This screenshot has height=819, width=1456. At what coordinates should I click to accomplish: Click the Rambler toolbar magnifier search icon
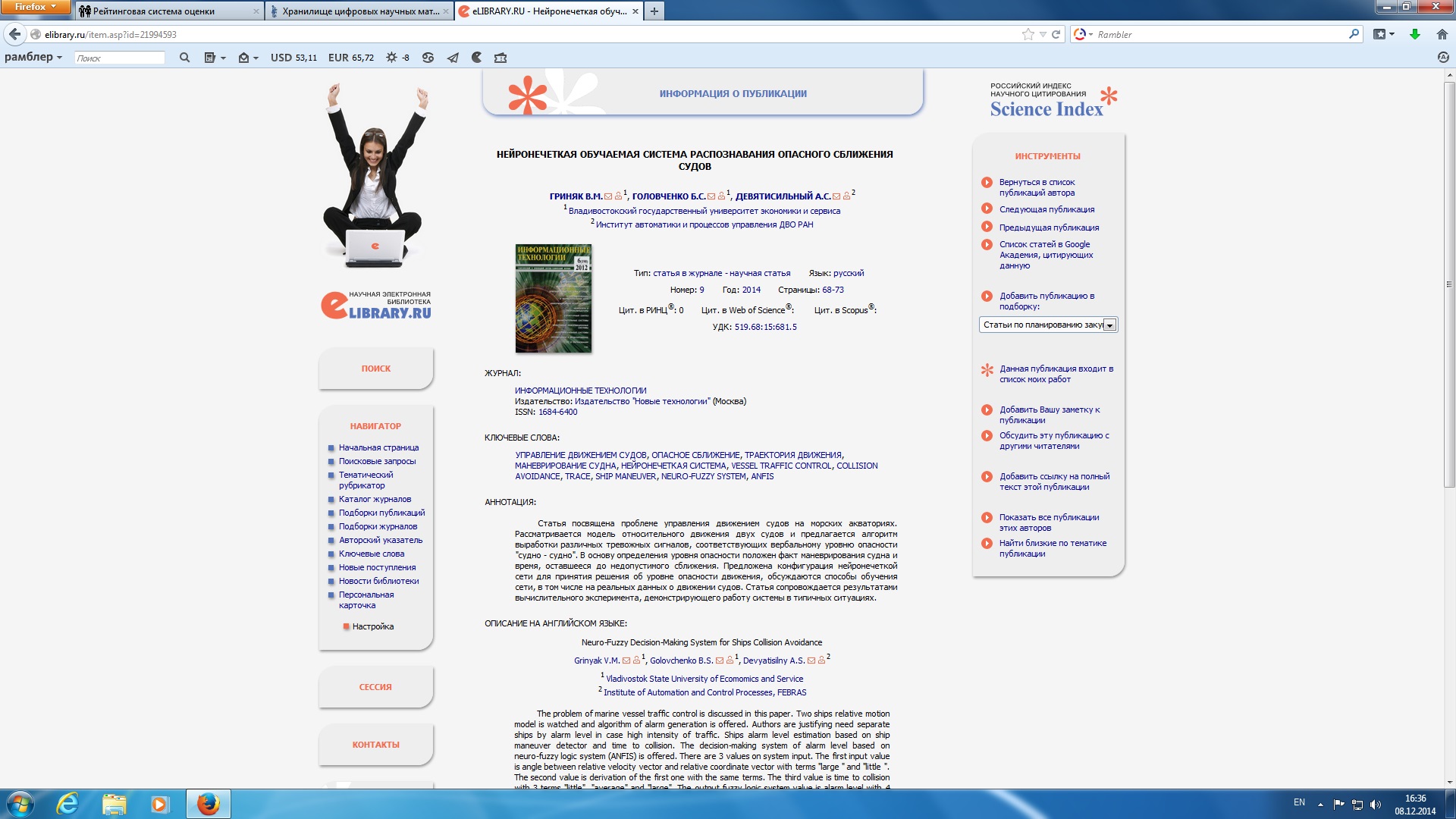(x=184, y=58)
